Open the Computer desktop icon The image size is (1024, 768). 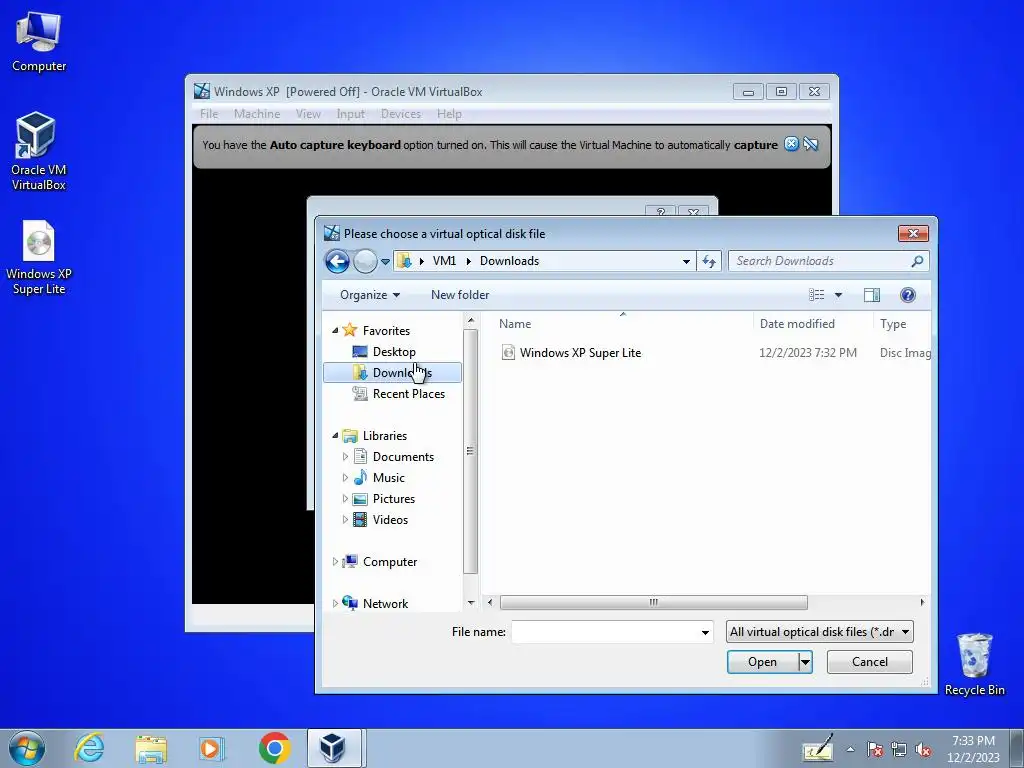click(39, 42)
